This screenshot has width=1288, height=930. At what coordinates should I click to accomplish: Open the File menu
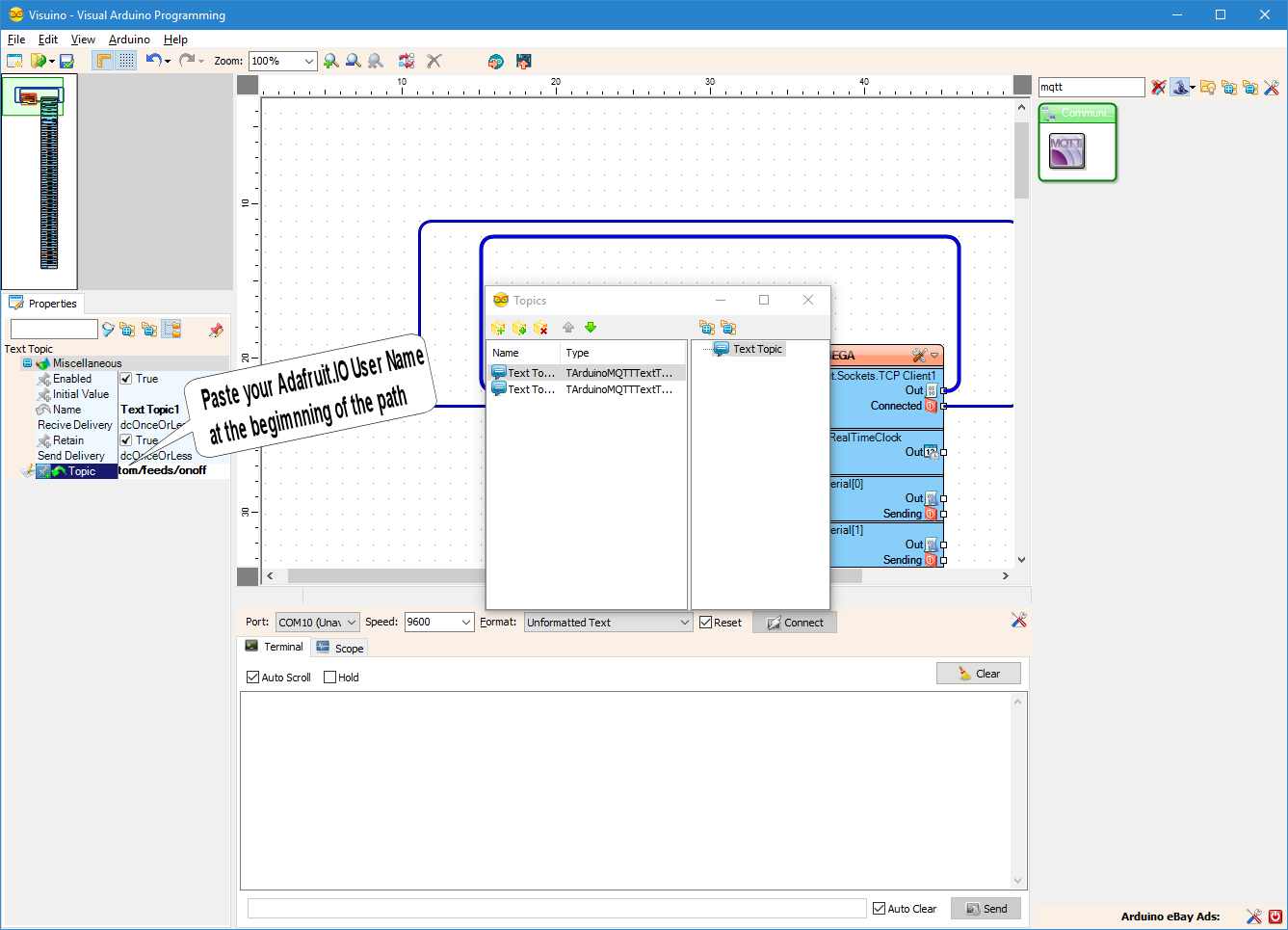pyautogui.click(x=16, y=40)
